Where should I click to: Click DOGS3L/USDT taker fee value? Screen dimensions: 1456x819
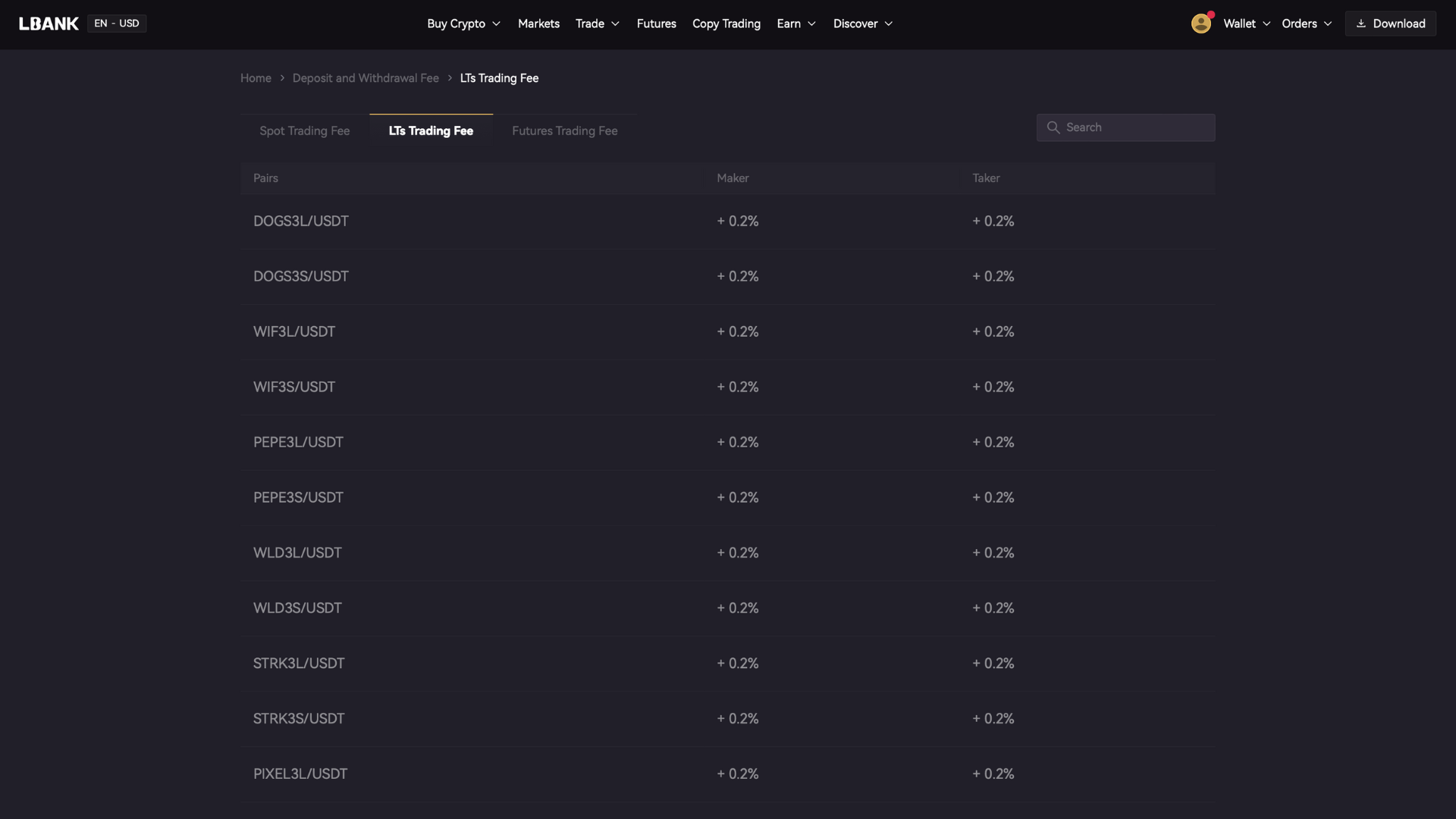point(993,221)
